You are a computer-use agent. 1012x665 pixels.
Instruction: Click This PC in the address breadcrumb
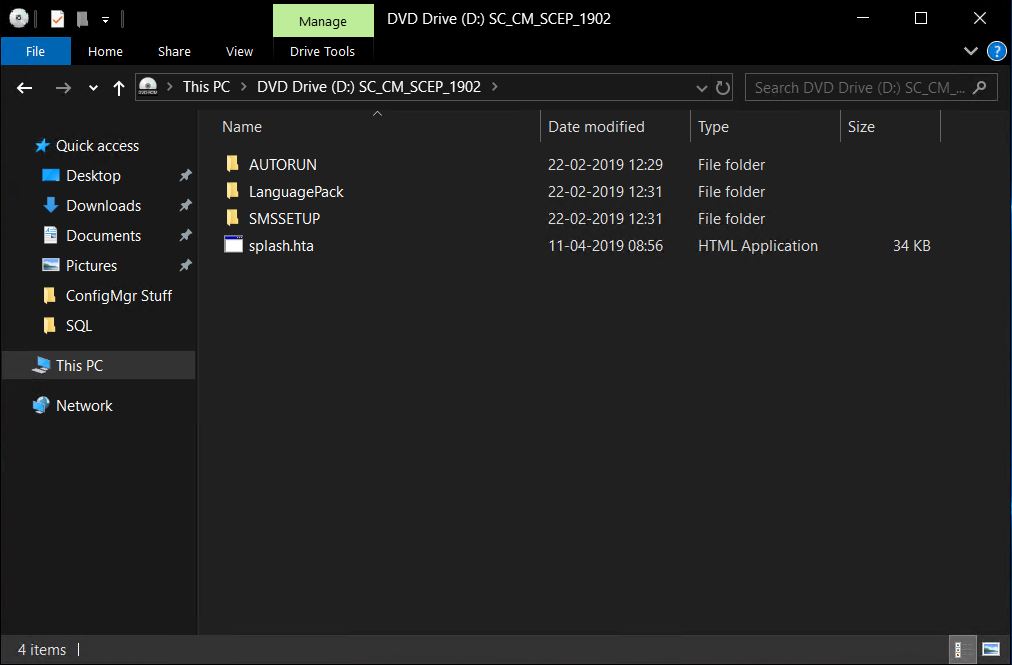206,87
